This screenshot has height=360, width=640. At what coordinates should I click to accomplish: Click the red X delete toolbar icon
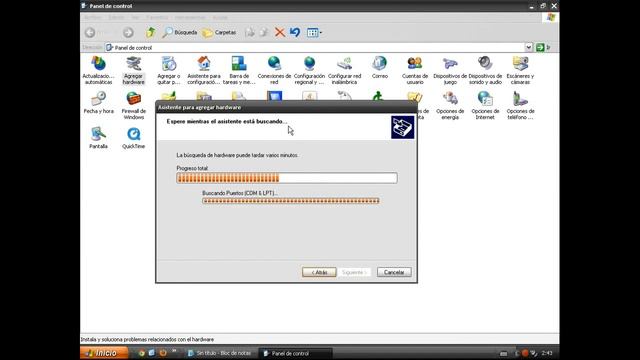point(280,32)
